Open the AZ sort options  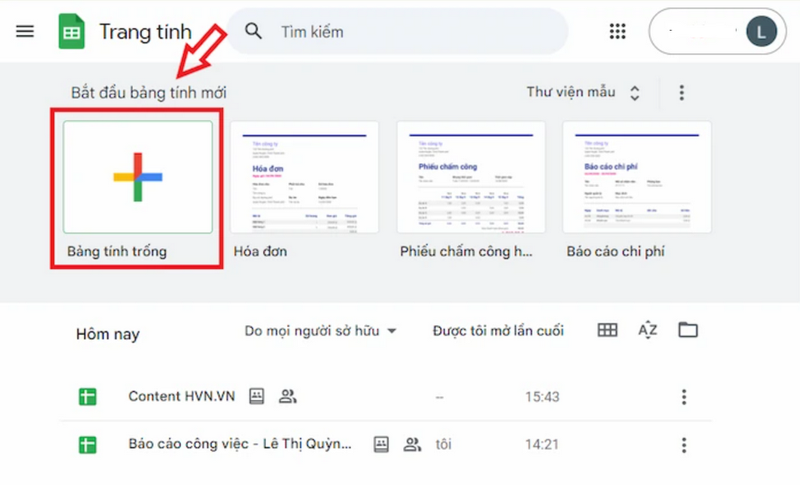(647, 330)
